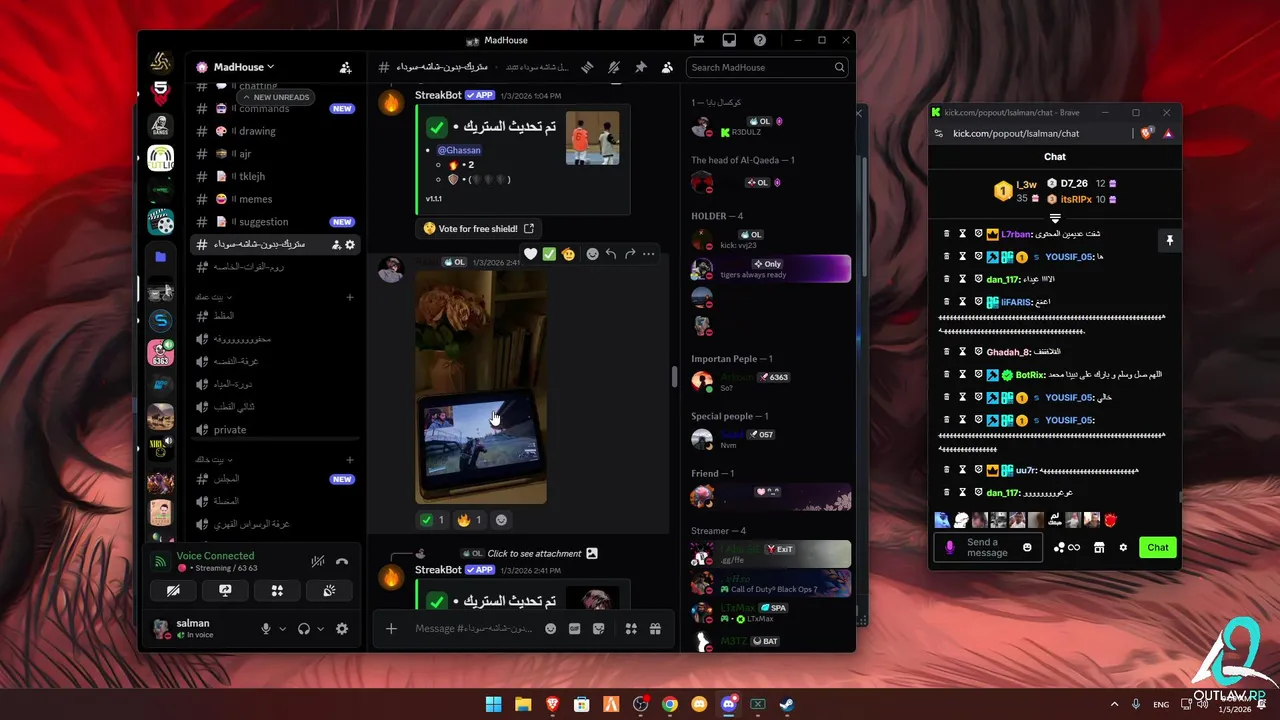The image size is (1280, 720).
Task: Toggle the fire reaction under the image
Action: [x=469, y=520]
